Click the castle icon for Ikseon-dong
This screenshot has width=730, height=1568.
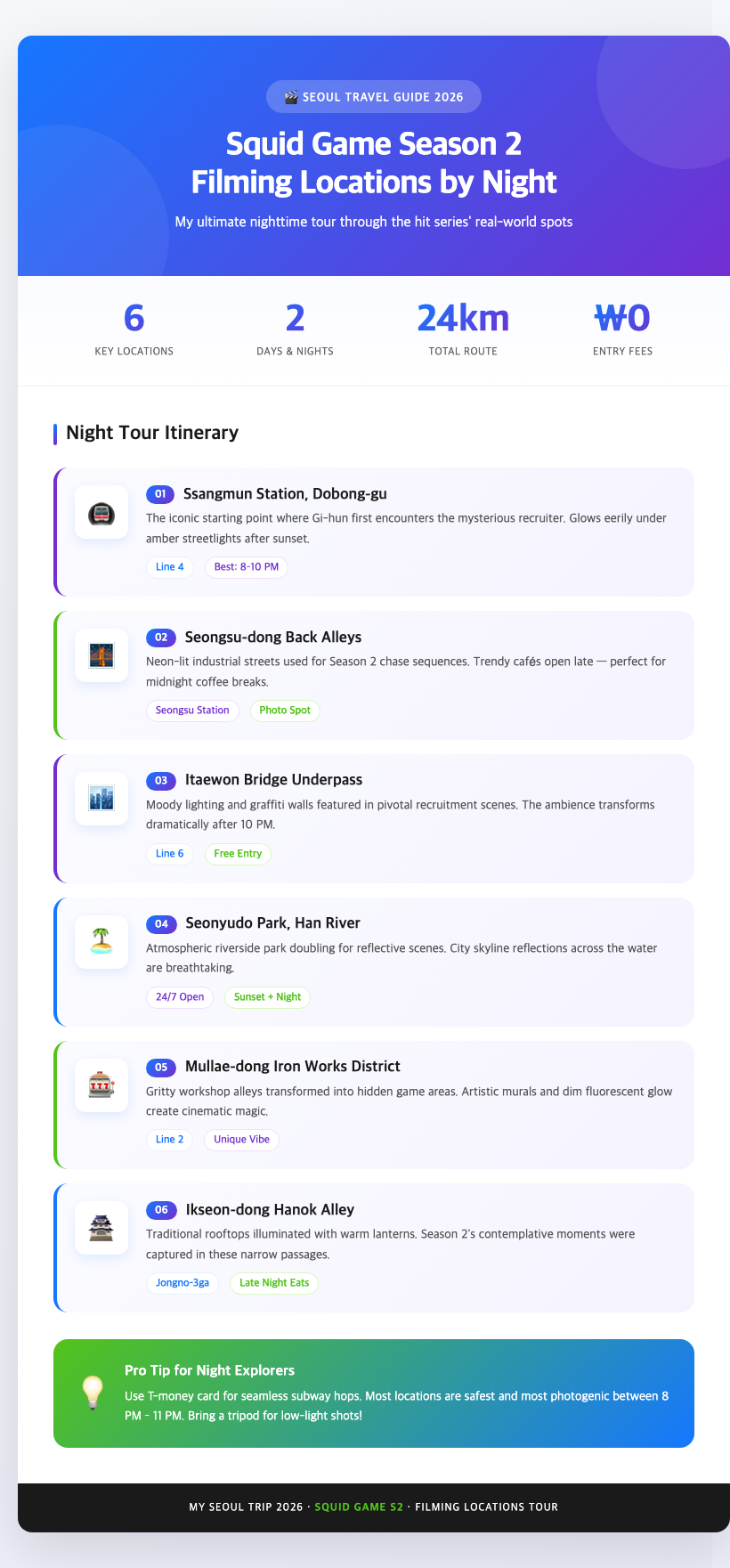click(x=101, y=1229)
